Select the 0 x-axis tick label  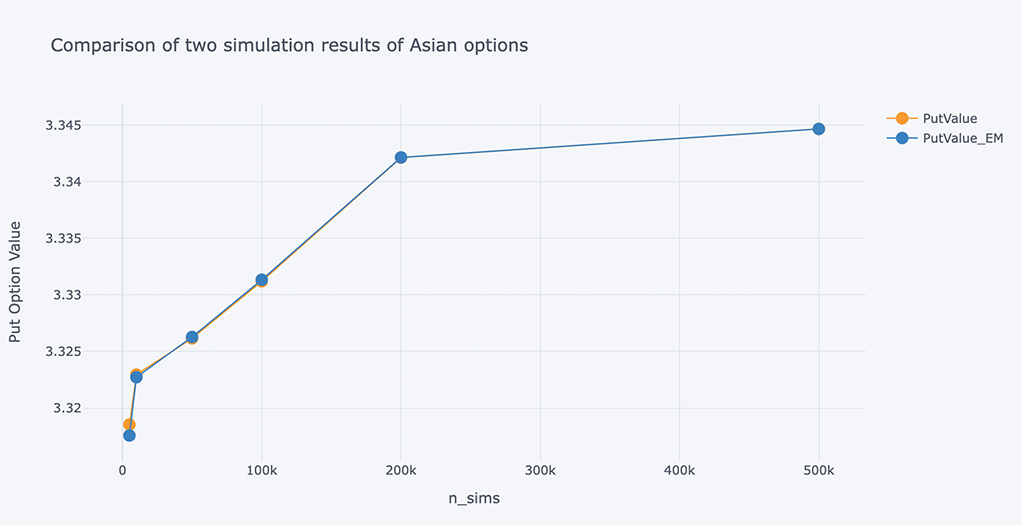point(122,470)
